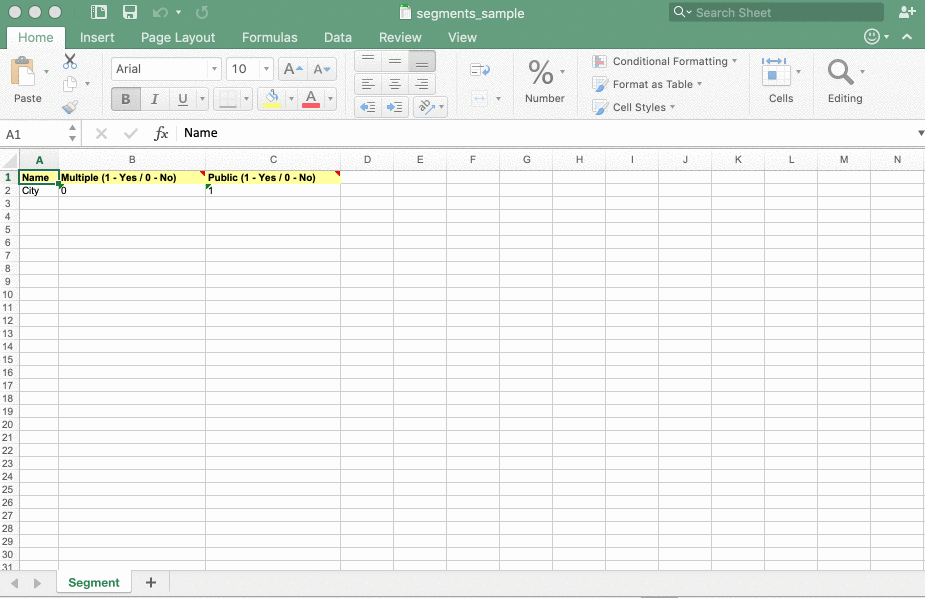Open text orientation options

point(430,107)
